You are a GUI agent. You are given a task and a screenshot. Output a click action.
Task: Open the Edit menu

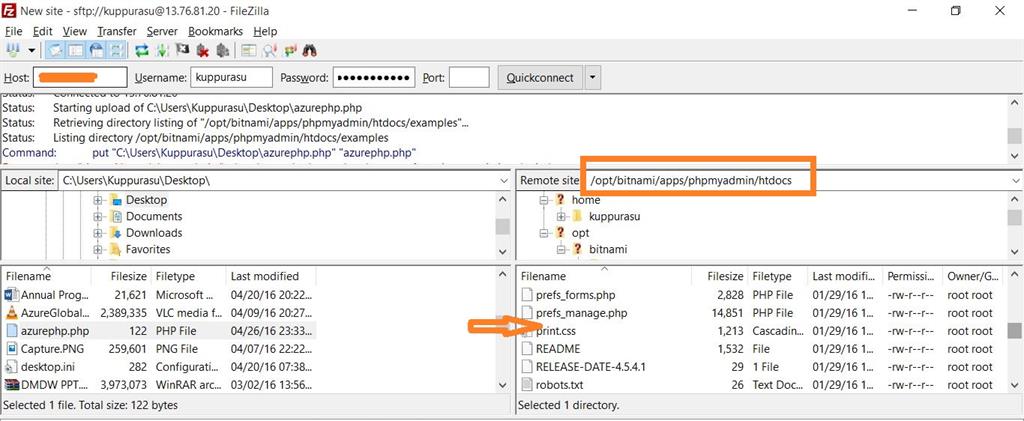(42, 31)
